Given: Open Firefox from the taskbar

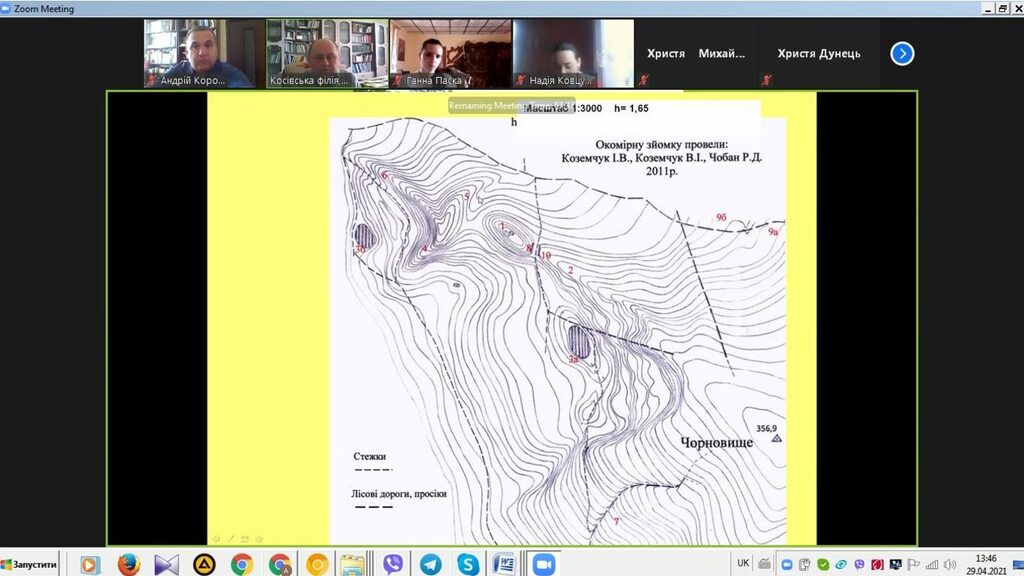Looking at the screenshot, I should [128, 564].
